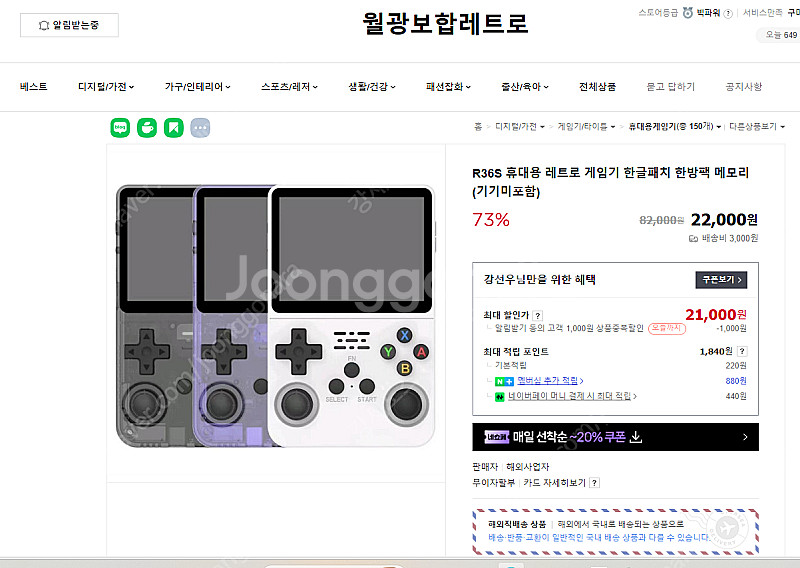This screenshot has height=568, width=800.
Task: Click the green Naver Pay money icon
Action: pyautogui.click(x=499, y=397)
